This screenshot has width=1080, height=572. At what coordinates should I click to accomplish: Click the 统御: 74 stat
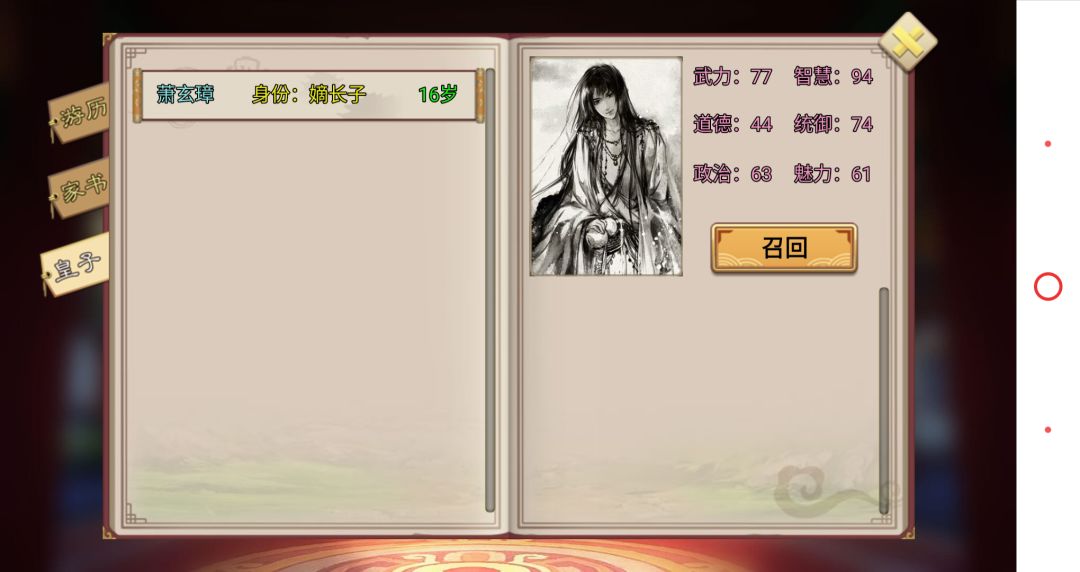833,124
